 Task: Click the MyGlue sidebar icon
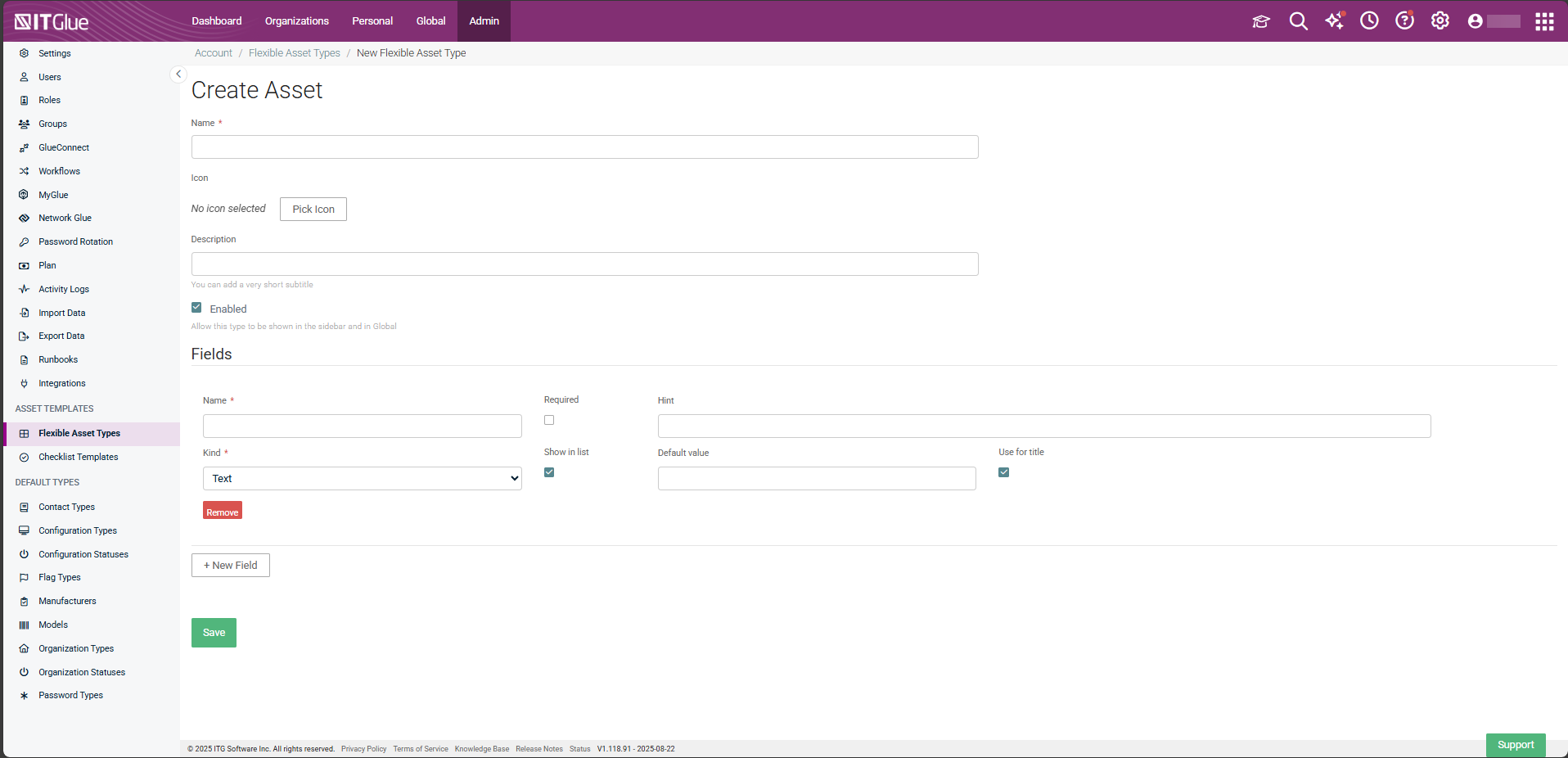pyautogui.click(x=24, y=195)
